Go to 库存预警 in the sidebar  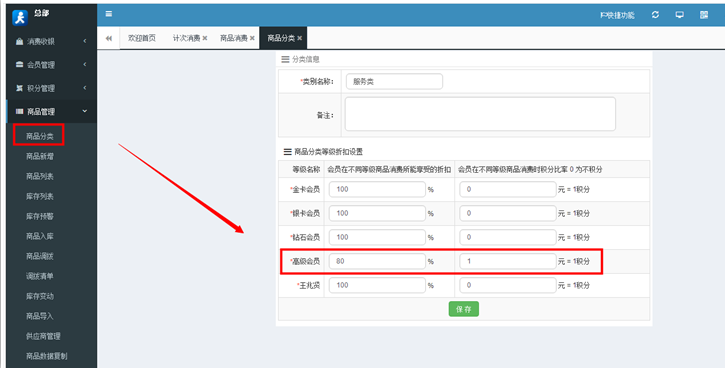tap(40, 216)
